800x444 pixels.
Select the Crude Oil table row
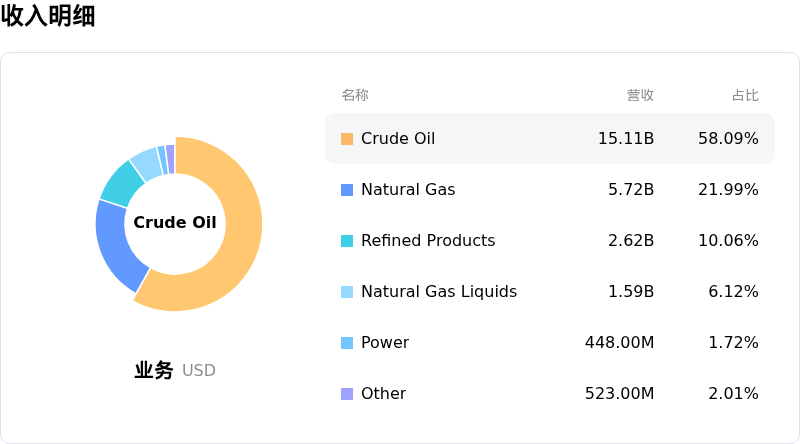tap(549, 139)
